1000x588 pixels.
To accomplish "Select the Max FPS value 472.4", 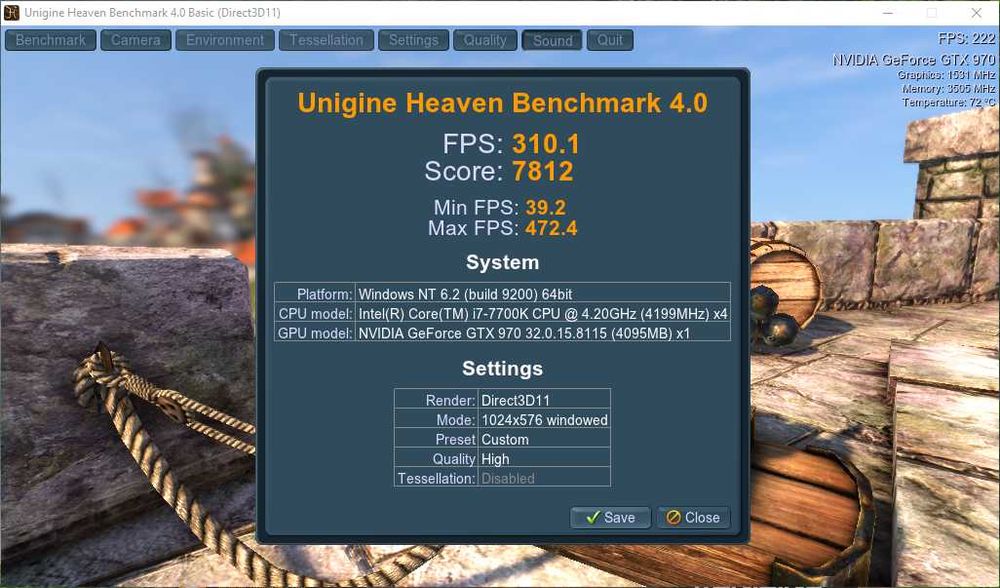I will click(551, 228).
